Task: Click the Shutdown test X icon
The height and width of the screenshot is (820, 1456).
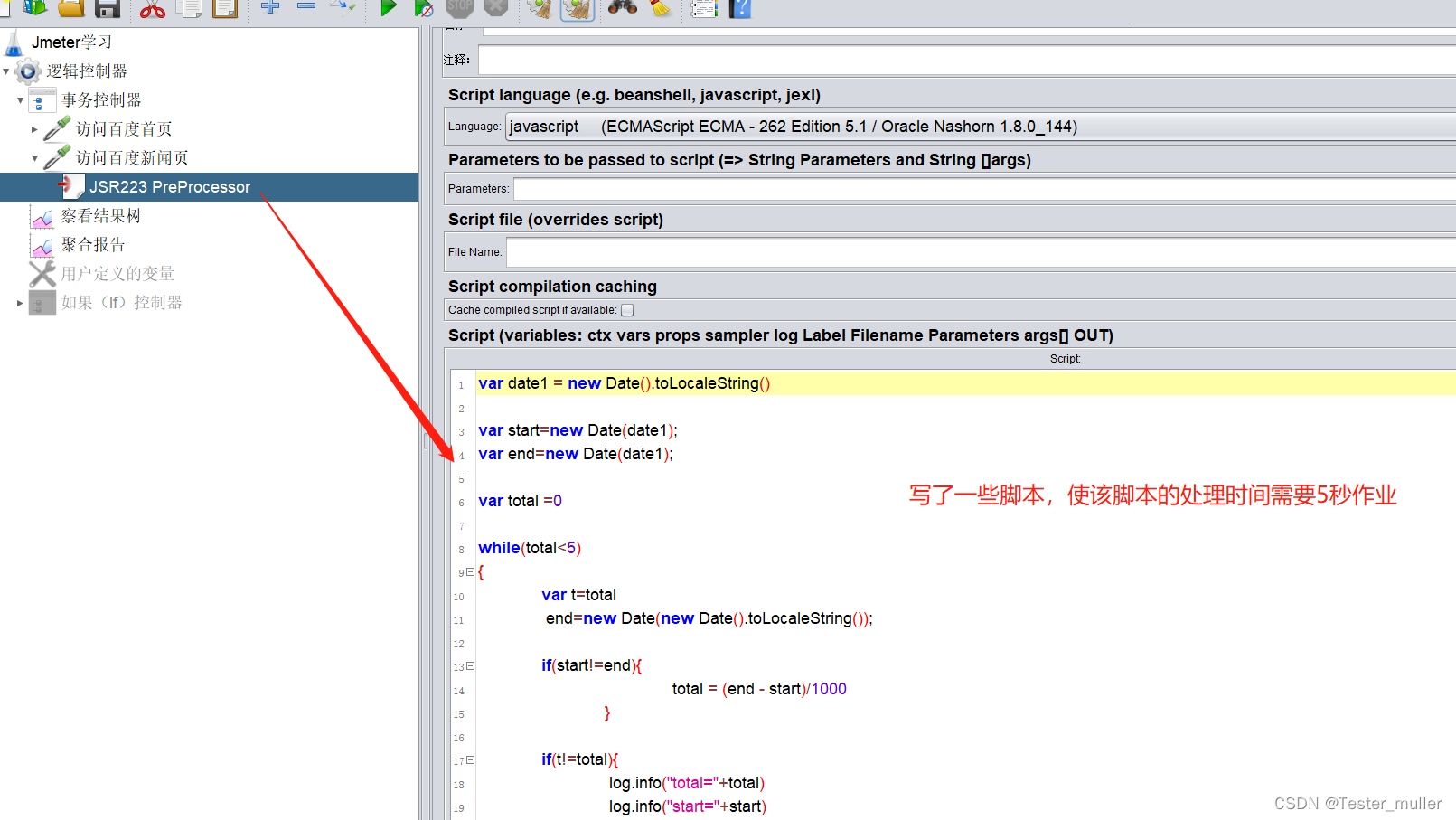Action: (x=495, y=8)
